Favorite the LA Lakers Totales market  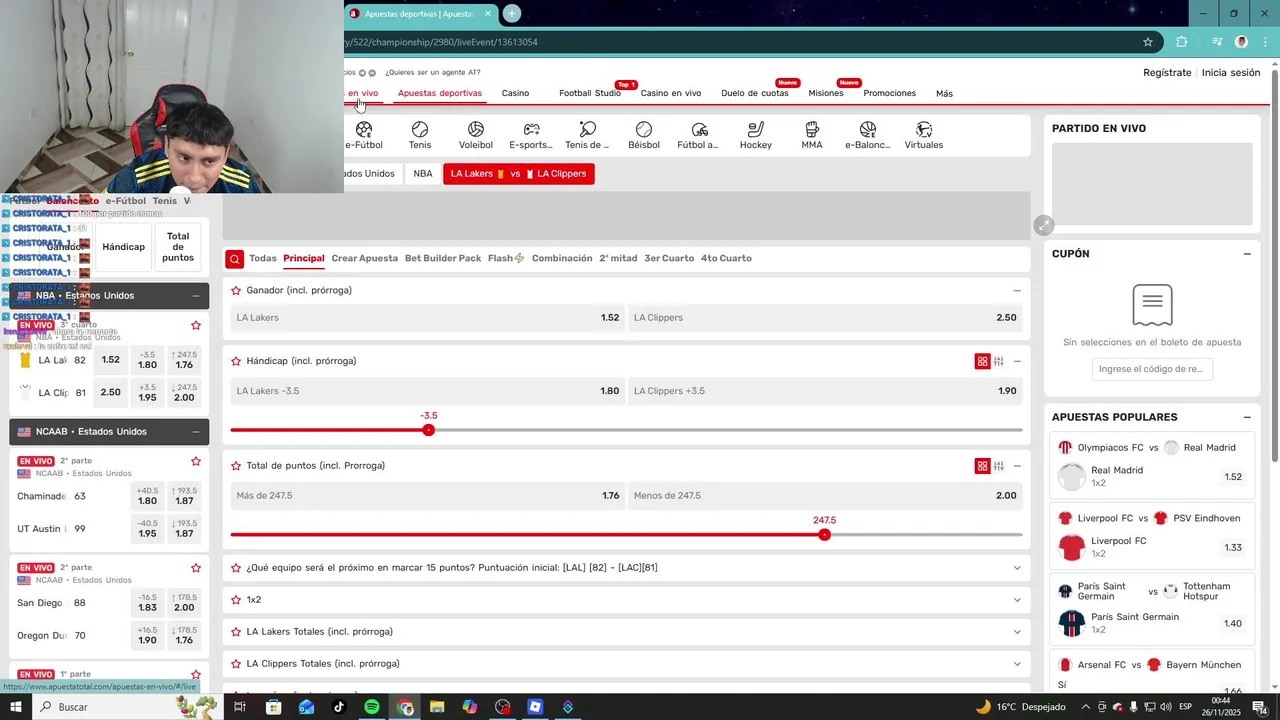coord(236,632)
